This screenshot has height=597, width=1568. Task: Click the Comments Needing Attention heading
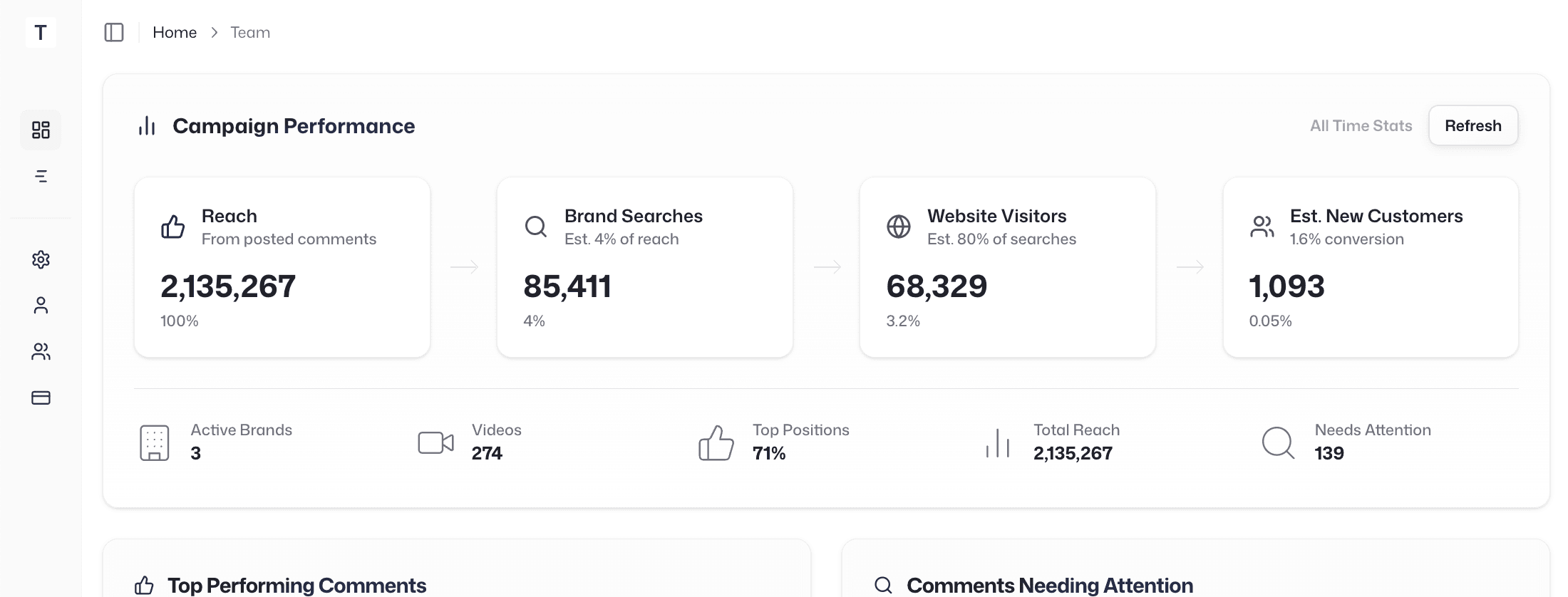coord(1050,586)
